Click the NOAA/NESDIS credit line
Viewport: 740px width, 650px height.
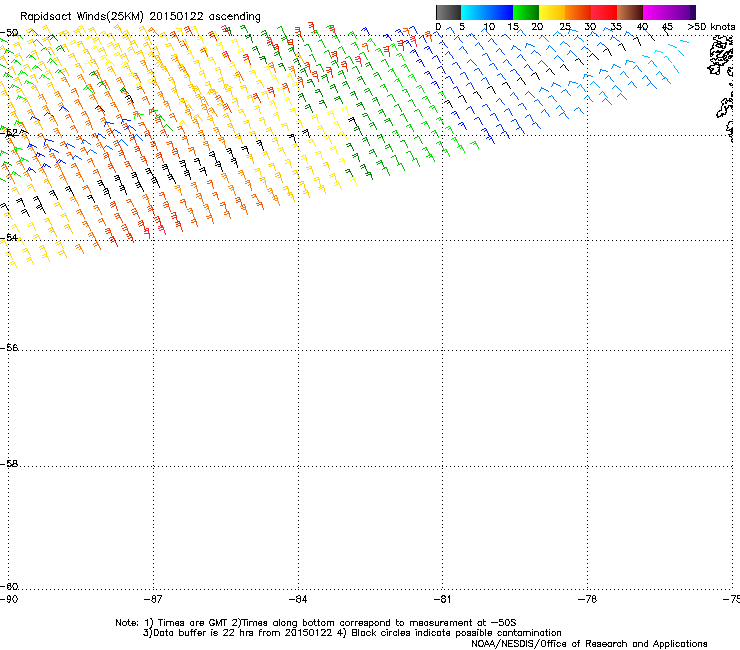[589, 643]
